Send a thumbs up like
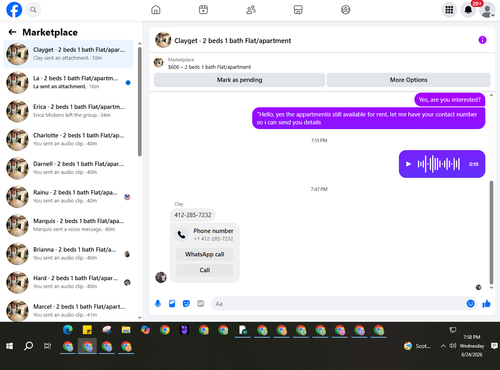500x370 pixels. coord(486,304)
